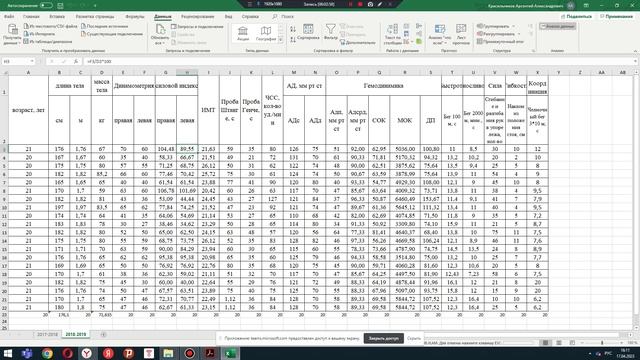Select the Акции data type

pyautogui.click(x=243, y=33)
